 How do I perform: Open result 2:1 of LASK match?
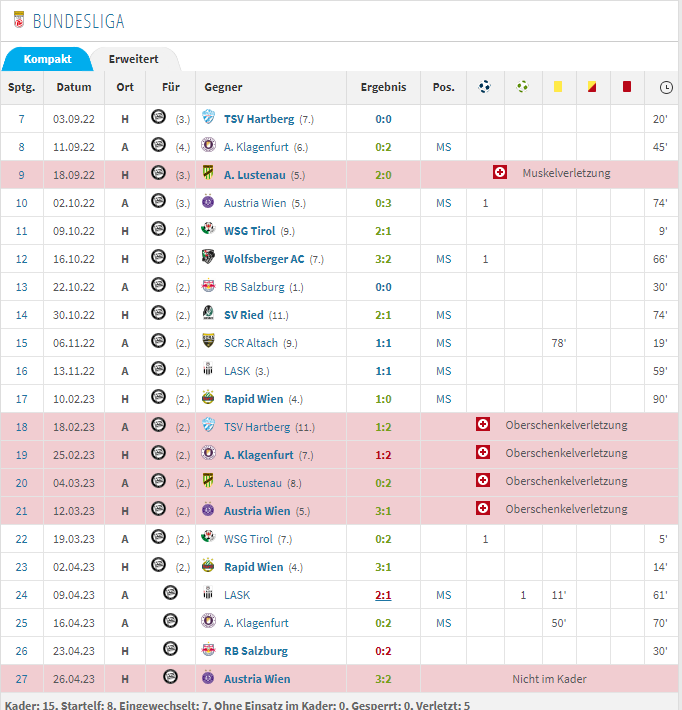click(383, 595)
